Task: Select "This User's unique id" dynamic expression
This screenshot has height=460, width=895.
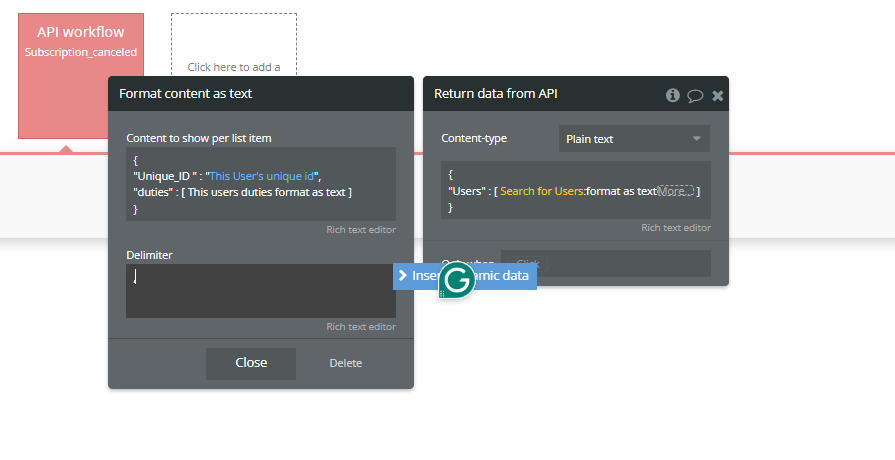Action: pos(262,175)
